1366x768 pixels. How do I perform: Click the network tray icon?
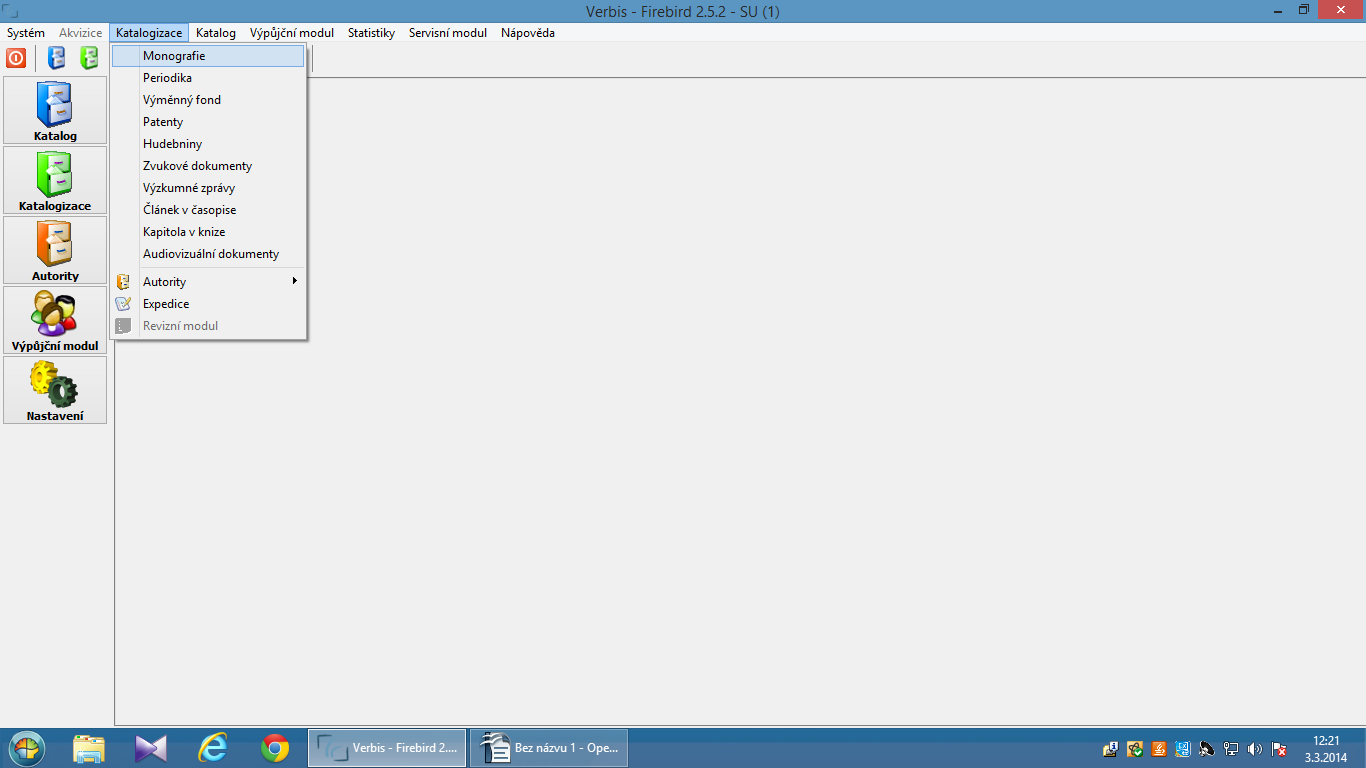[1231, 749]
